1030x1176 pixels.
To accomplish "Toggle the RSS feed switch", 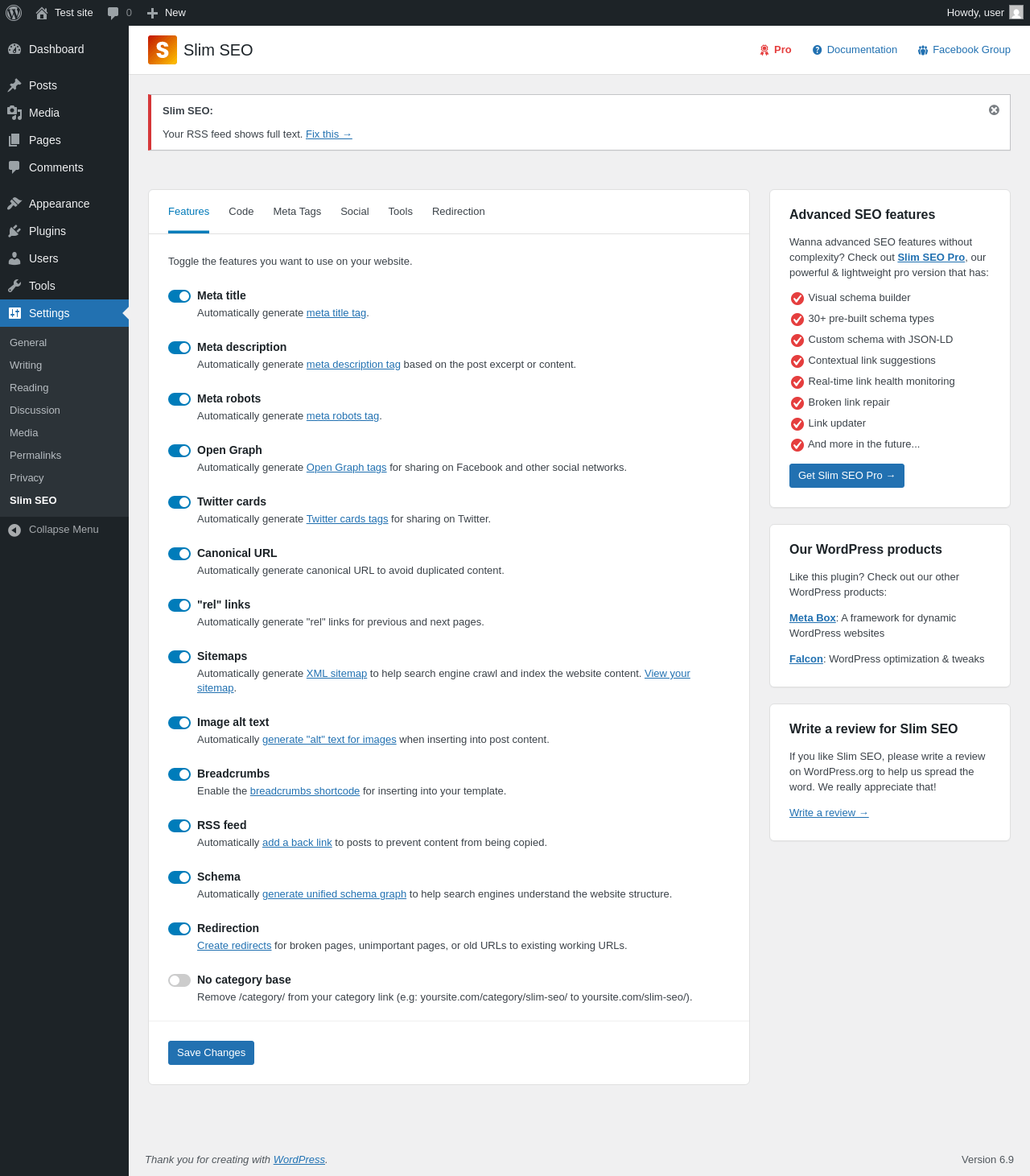I will 179,826.
